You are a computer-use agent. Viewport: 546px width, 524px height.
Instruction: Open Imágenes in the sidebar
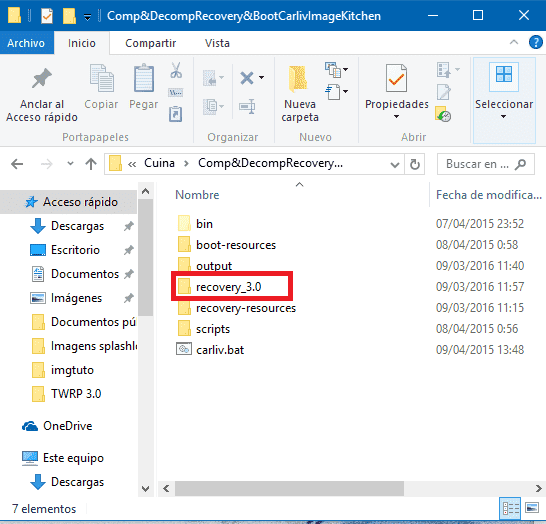coord(76,298)
